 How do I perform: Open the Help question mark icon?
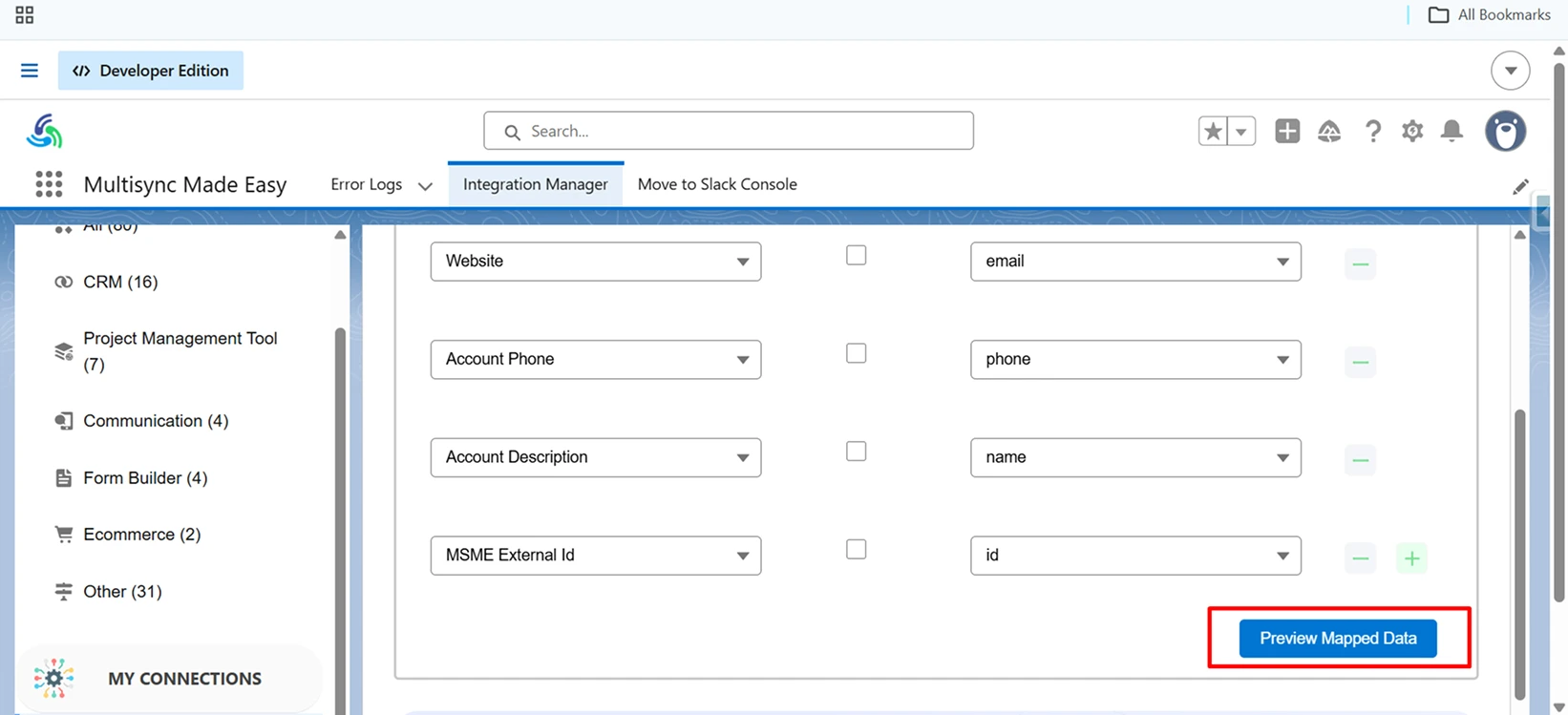click(1372, 131)
